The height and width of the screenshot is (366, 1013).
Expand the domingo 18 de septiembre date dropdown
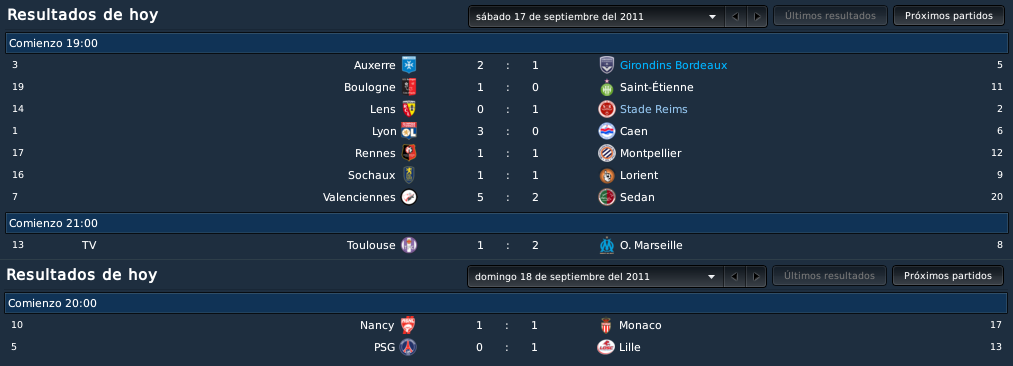596,276
